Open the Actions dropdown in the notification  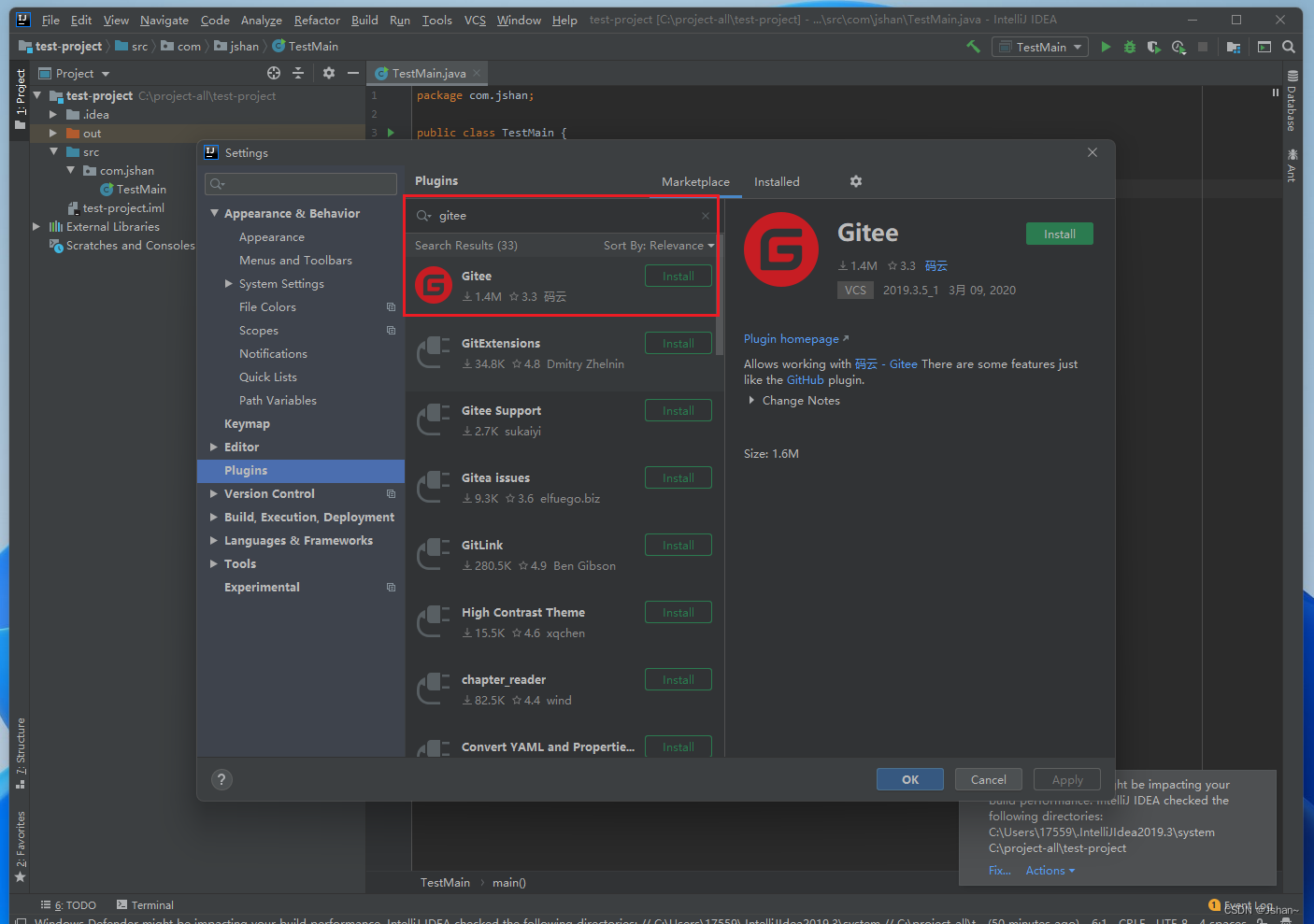[1050, 870]
